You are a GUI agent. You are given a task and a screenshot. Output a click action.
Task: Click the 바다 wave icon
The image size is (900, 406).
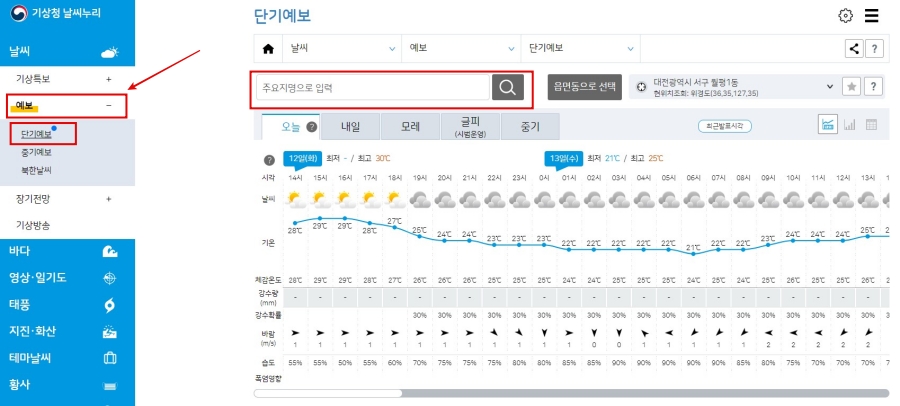[110, 251]
